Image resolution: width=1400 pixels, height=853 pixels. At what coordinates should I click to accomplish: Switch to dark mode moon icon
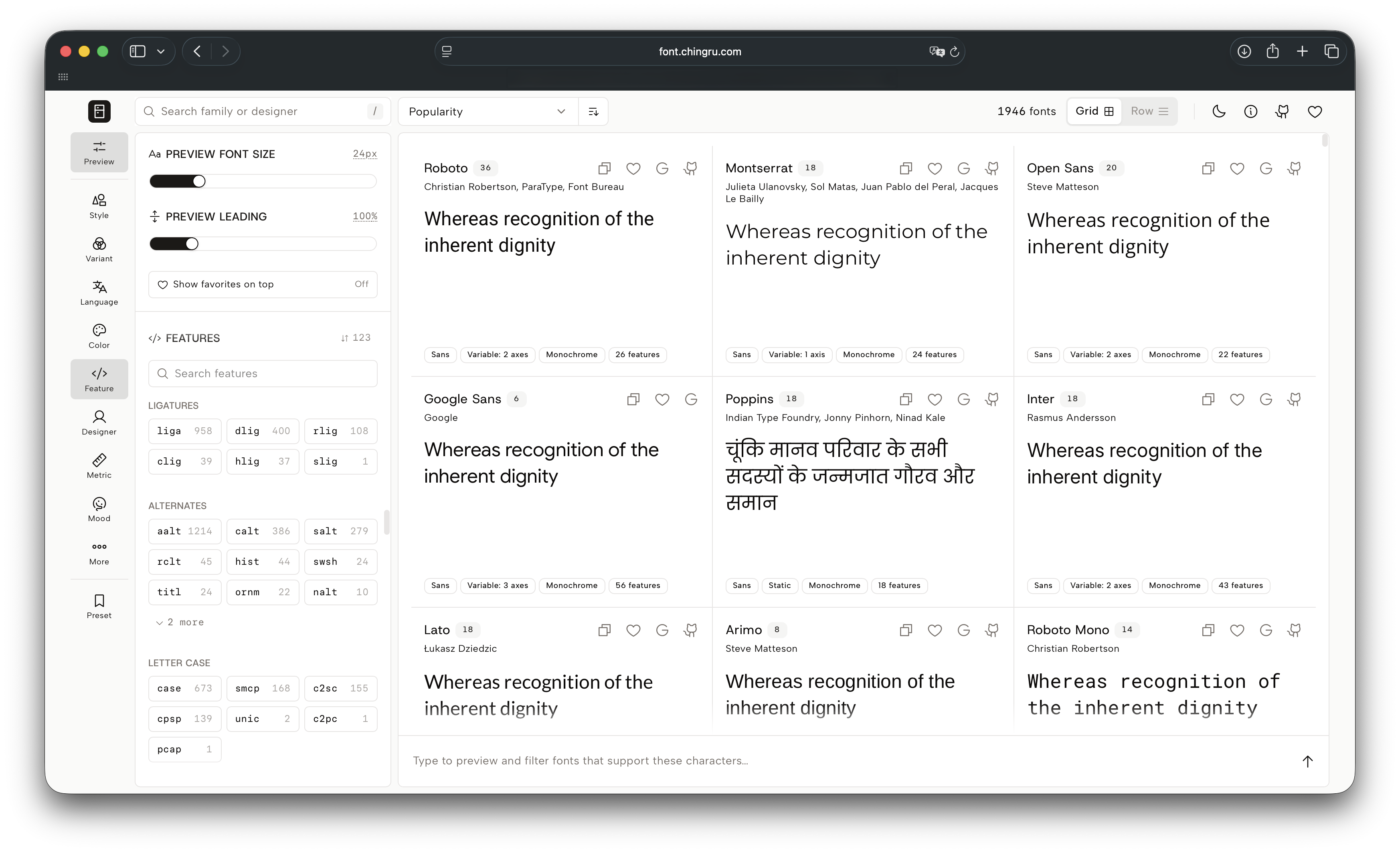click(1219, 111)
